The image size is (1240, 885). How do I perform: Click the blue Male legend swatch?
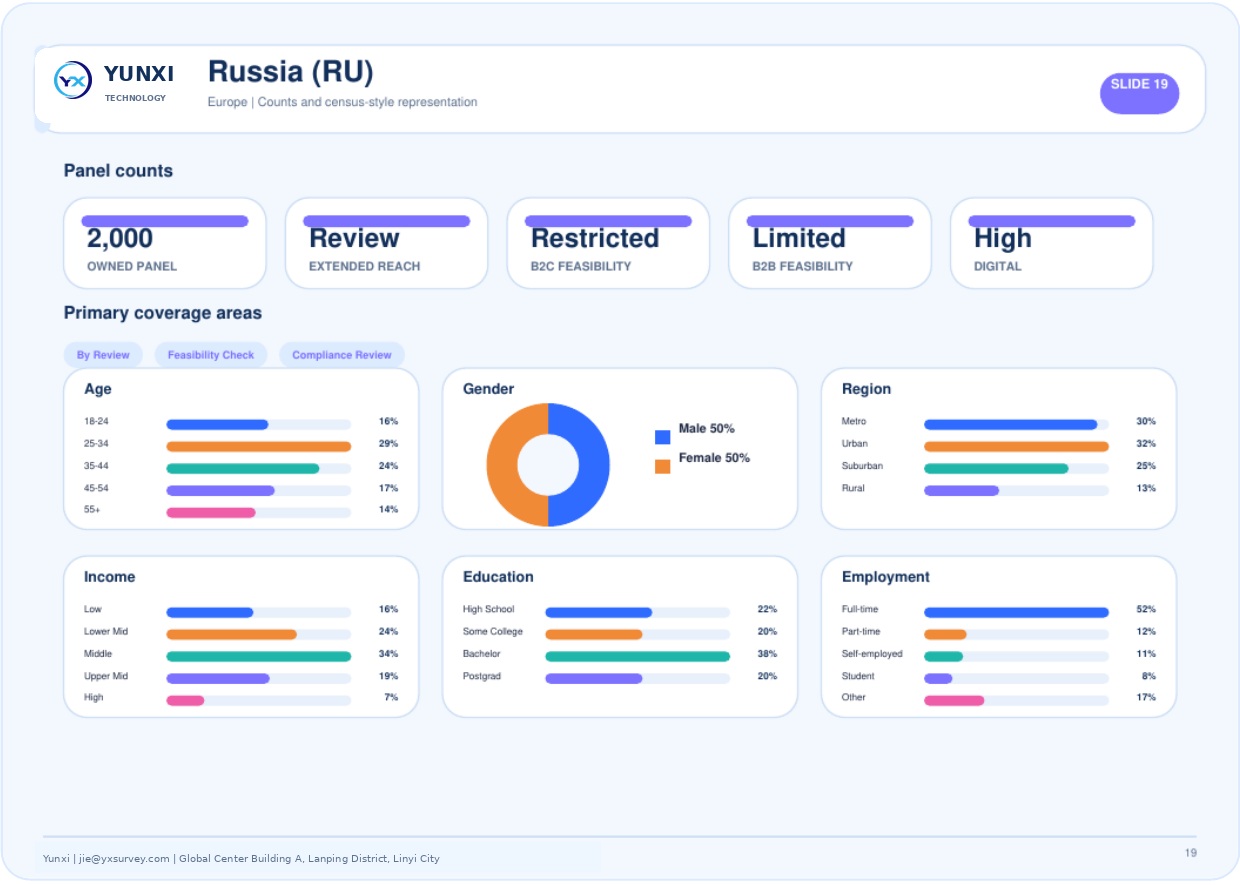pos(662,437)
